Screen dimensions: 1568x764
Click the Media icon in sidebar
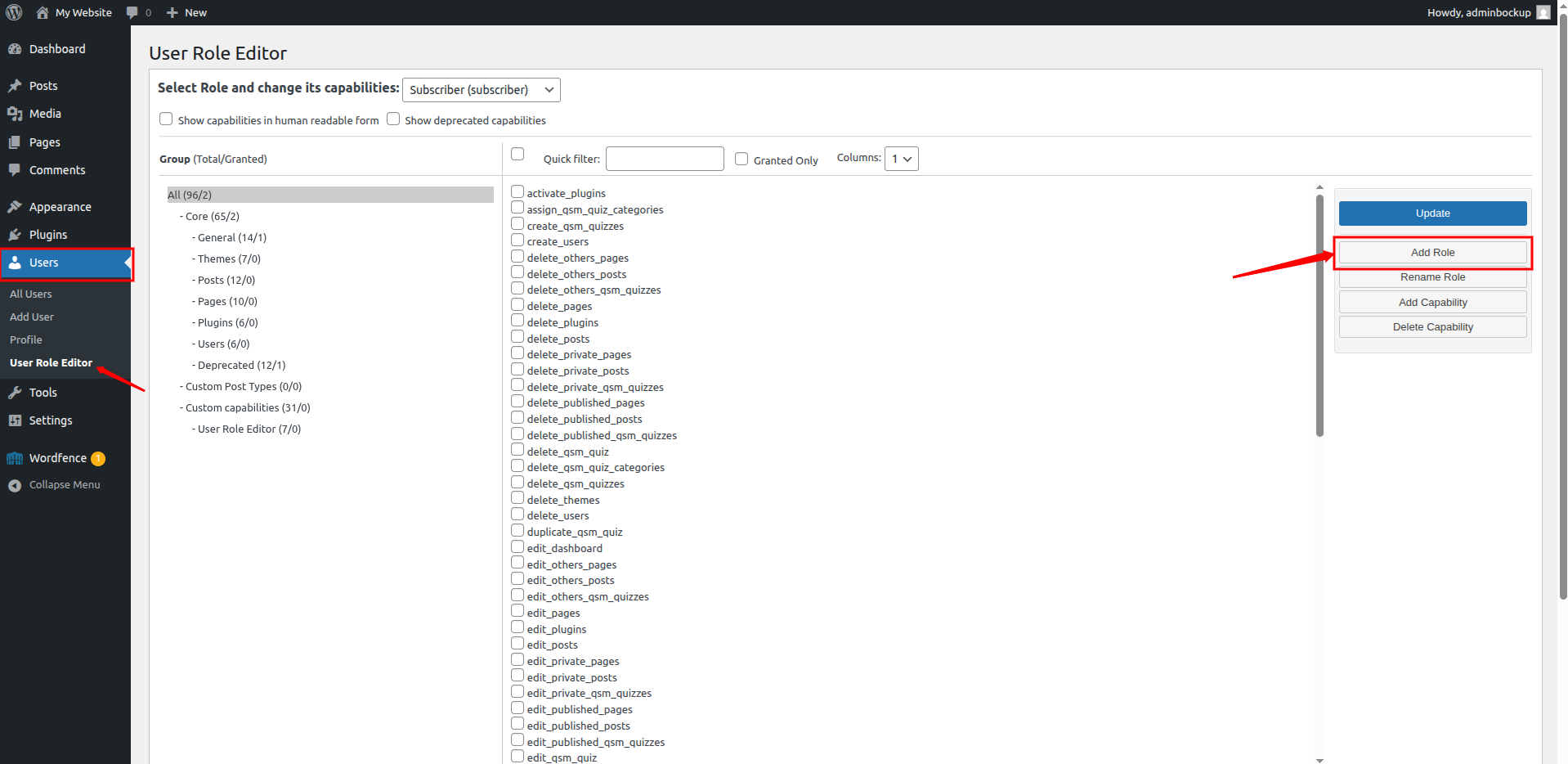pos(15,114)
